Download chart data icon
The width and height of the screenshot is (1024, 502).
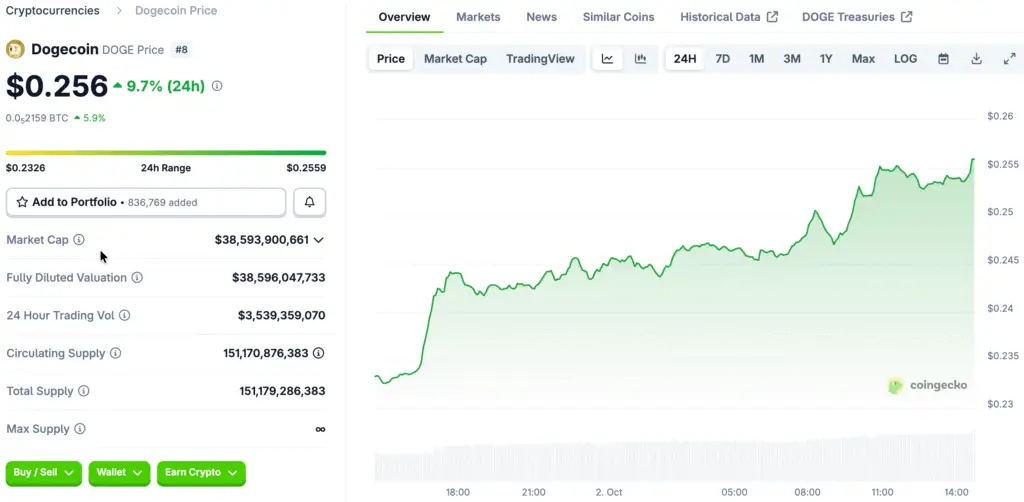976,59
